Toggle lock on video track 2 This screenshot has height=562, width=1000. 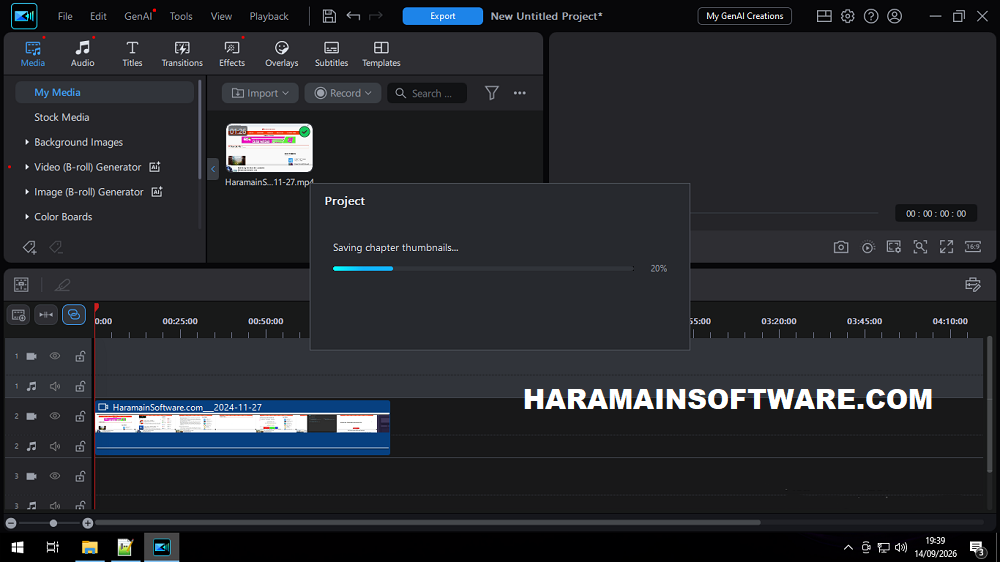click(x=80, y=416)
